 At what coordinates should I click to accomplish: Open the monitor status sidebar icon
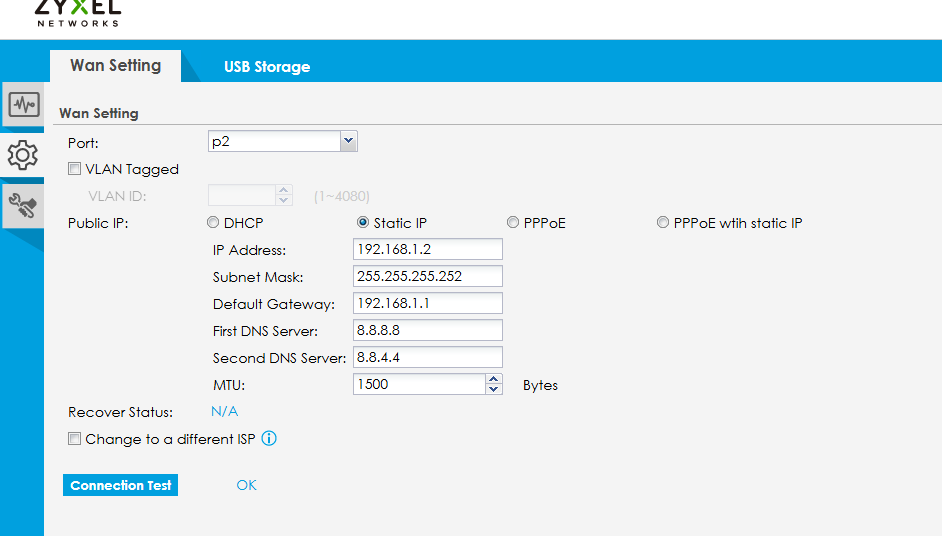[23, 105]
